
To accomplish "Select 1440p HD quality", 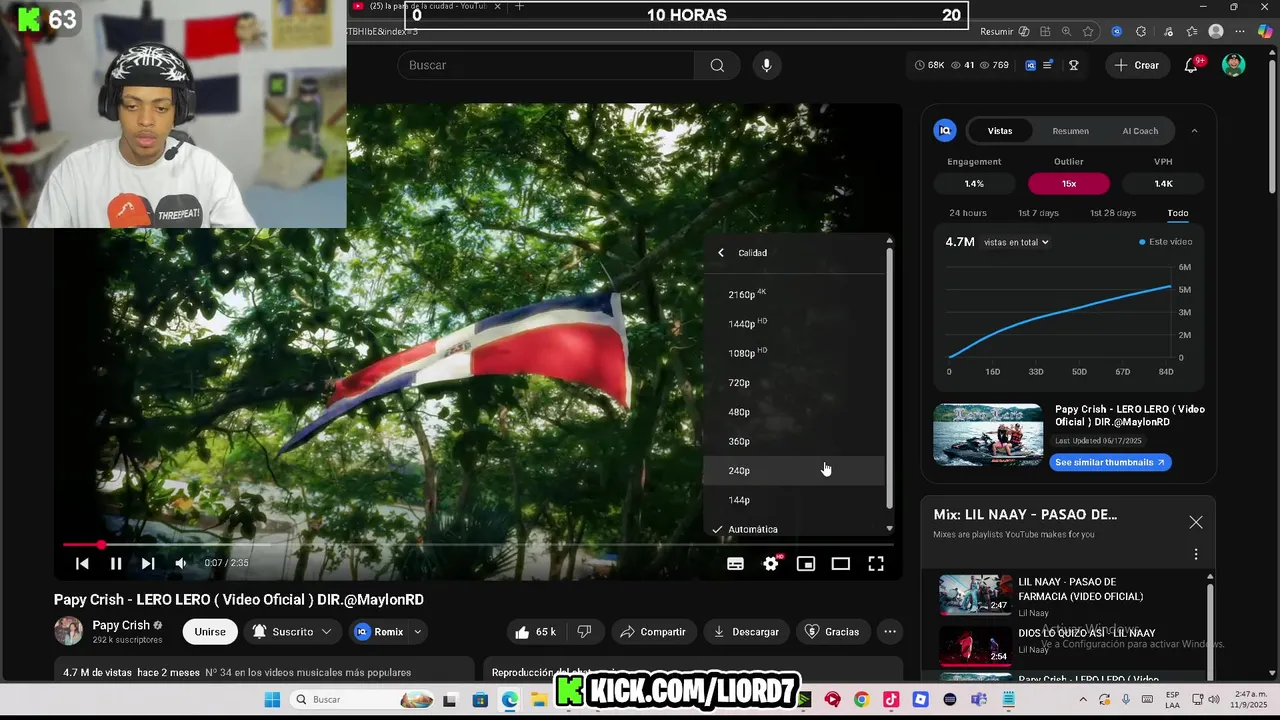I will [x=794, y=323].
